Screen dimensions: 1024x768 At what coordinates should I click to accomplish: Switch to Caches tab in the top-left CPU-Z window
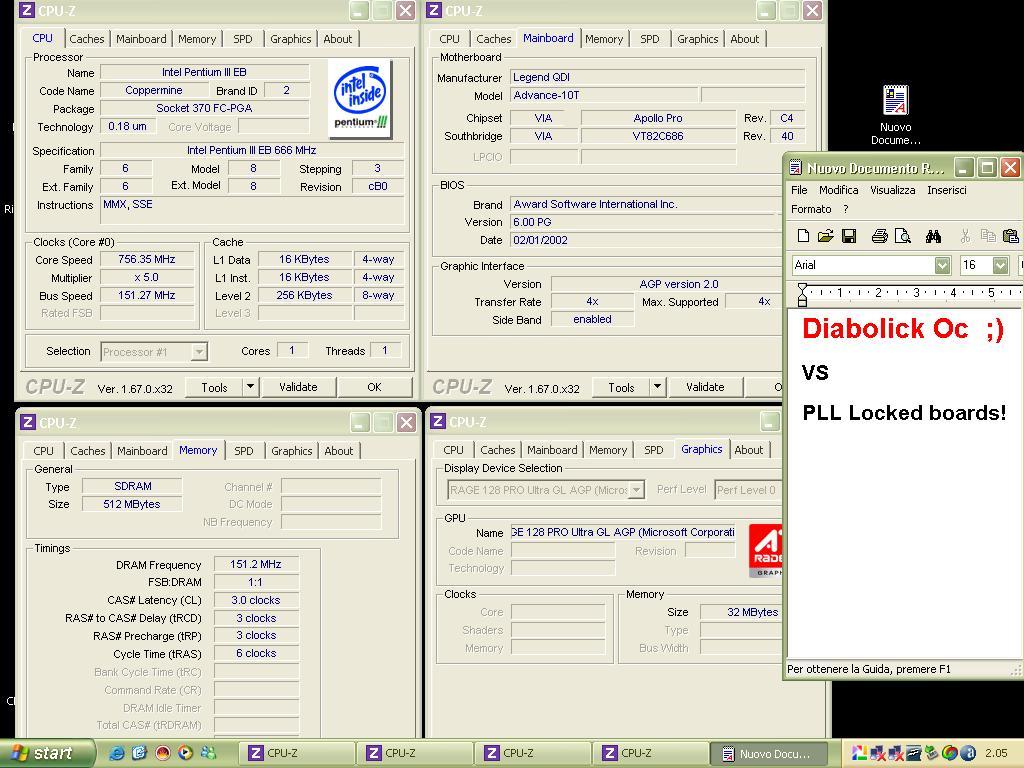click(x=87, y=39)
